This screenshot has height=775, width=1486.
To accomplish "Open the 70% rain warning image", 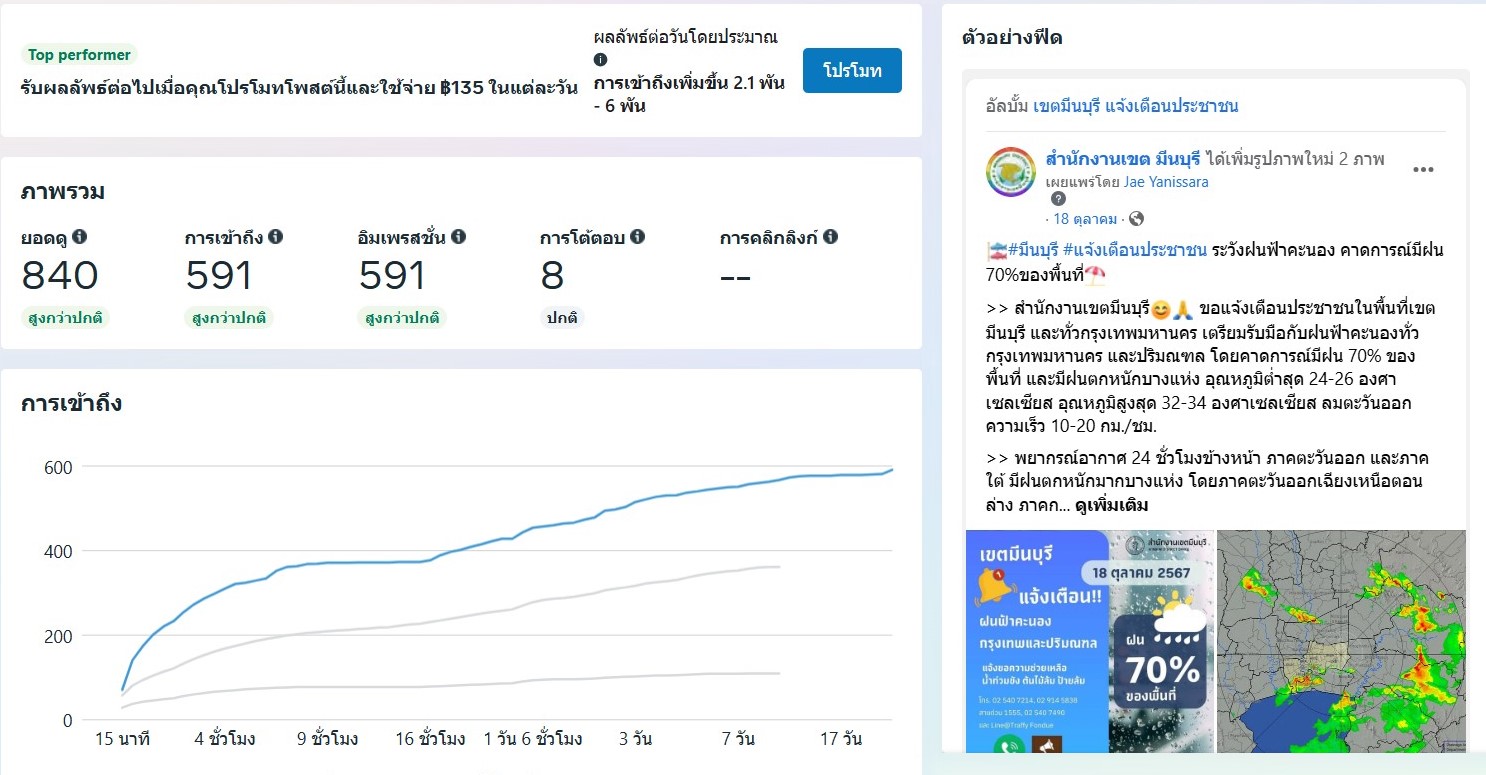I will tap(1089, 640).
